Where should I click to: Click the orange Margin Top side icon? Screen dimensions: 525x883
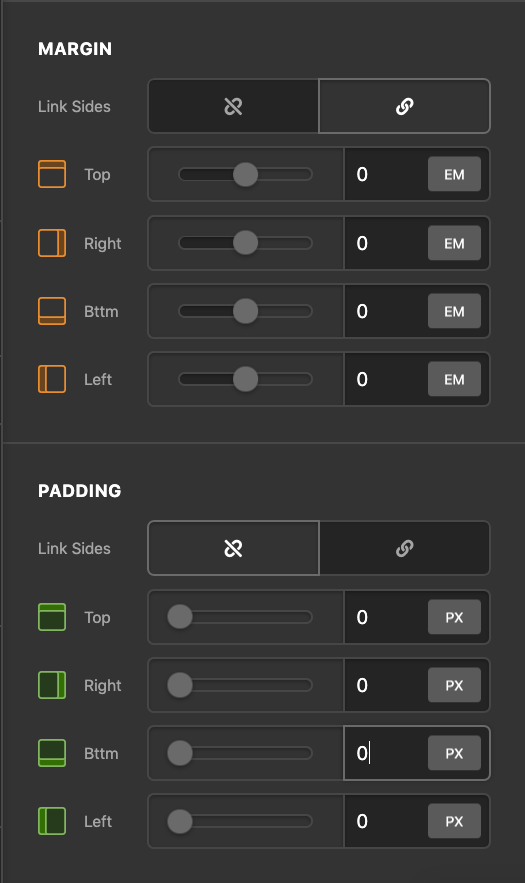coord(52,174)
